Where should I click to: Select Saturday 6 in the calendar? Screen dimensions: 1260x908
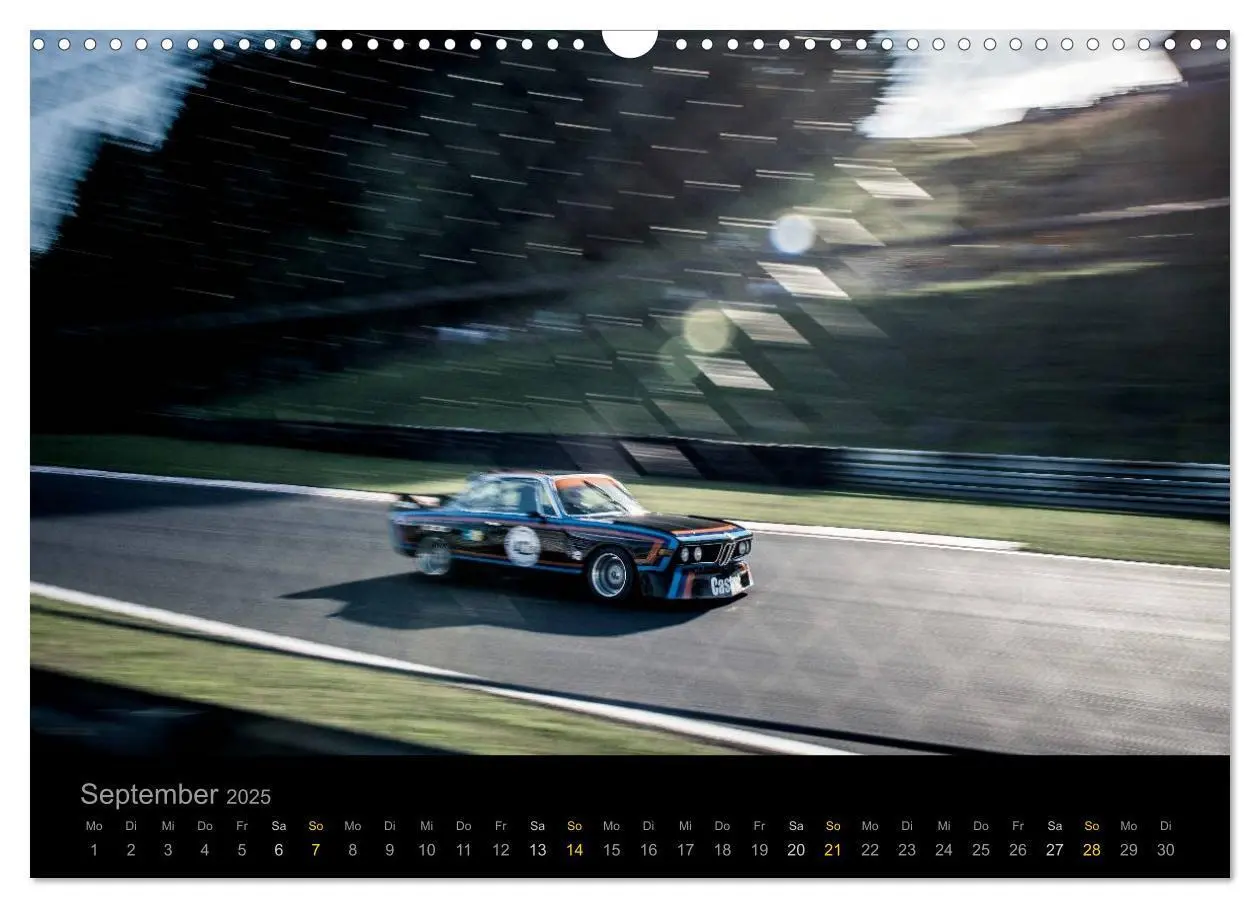(279, 850)
